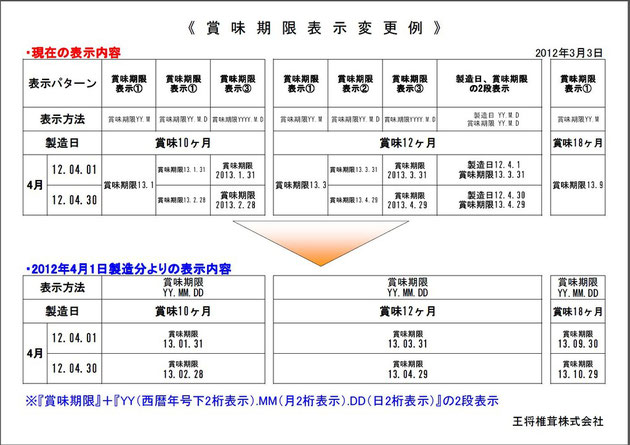Click 賞味12ヶ月 in the current-display table
The height and width of the screenshot is (445, 630).
click(x=407, y=143)
